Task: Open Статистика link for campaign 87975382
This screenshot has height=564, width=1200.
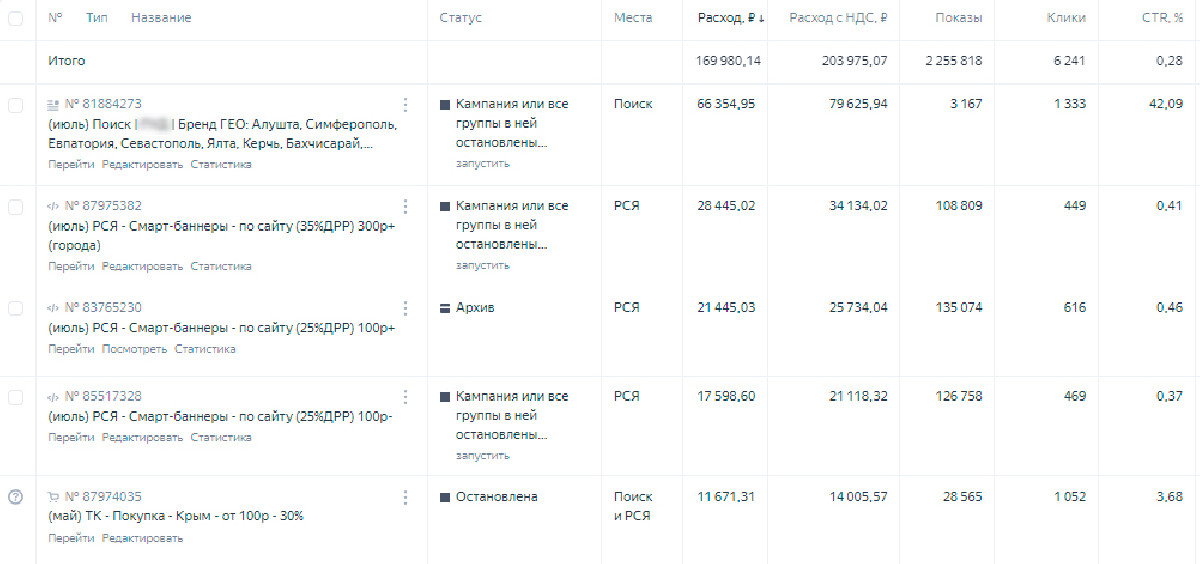Action: click(x=221, y=266)
